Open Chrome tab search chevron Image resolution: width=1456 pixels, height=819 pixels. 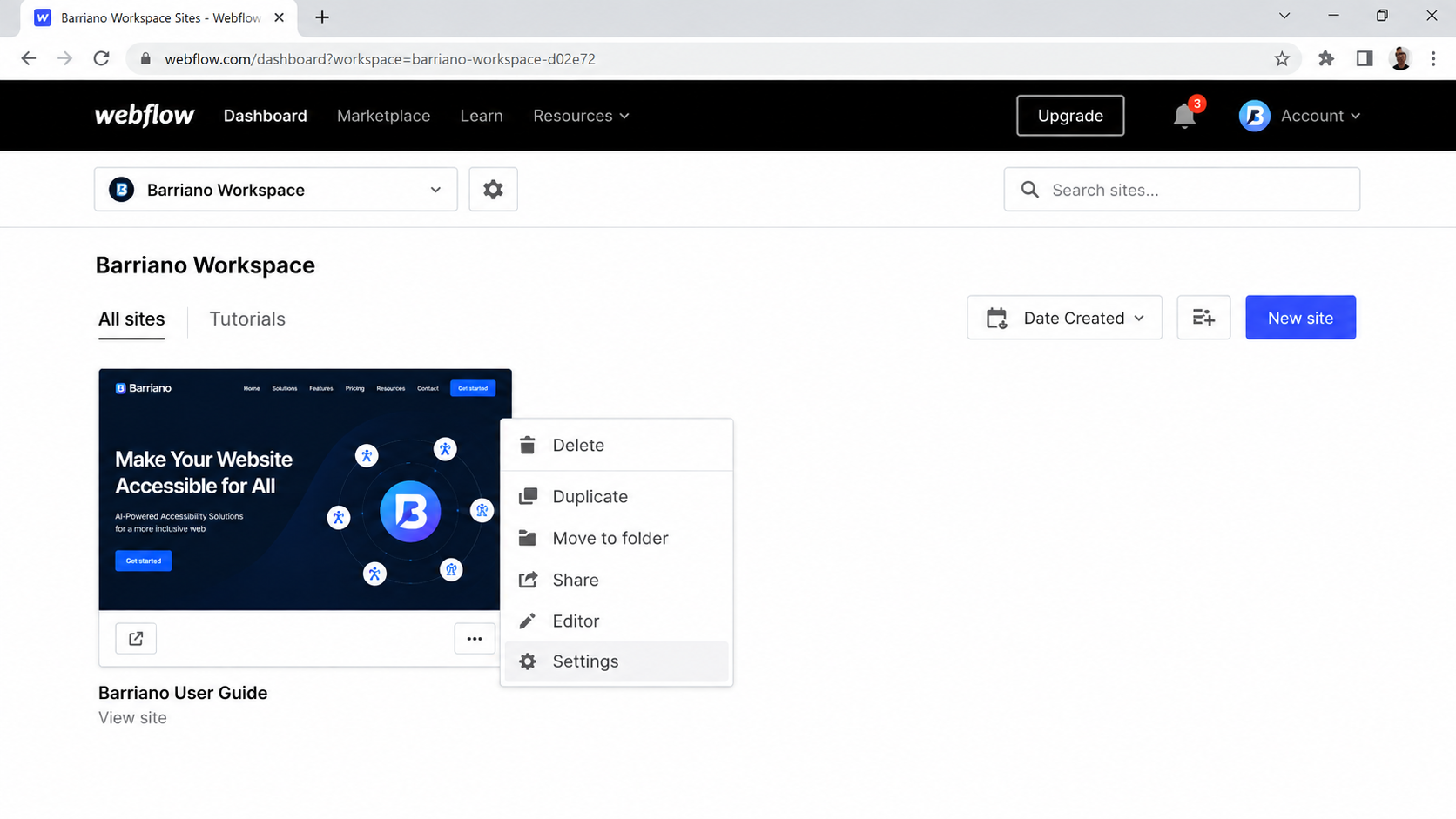[x=1284, y=17]
